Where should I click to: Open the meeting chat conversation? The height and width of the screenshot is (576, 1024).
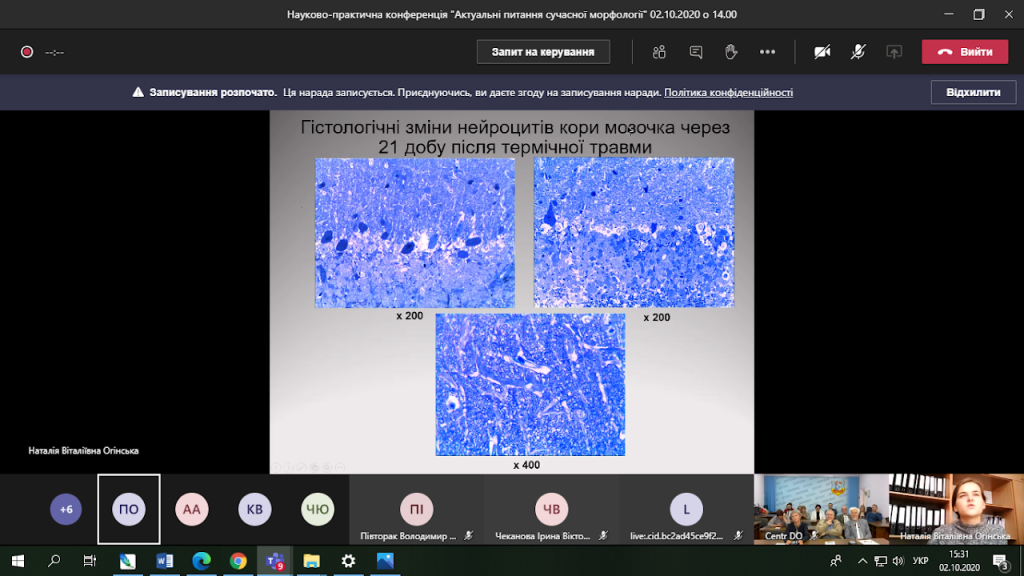coord(696,52)
